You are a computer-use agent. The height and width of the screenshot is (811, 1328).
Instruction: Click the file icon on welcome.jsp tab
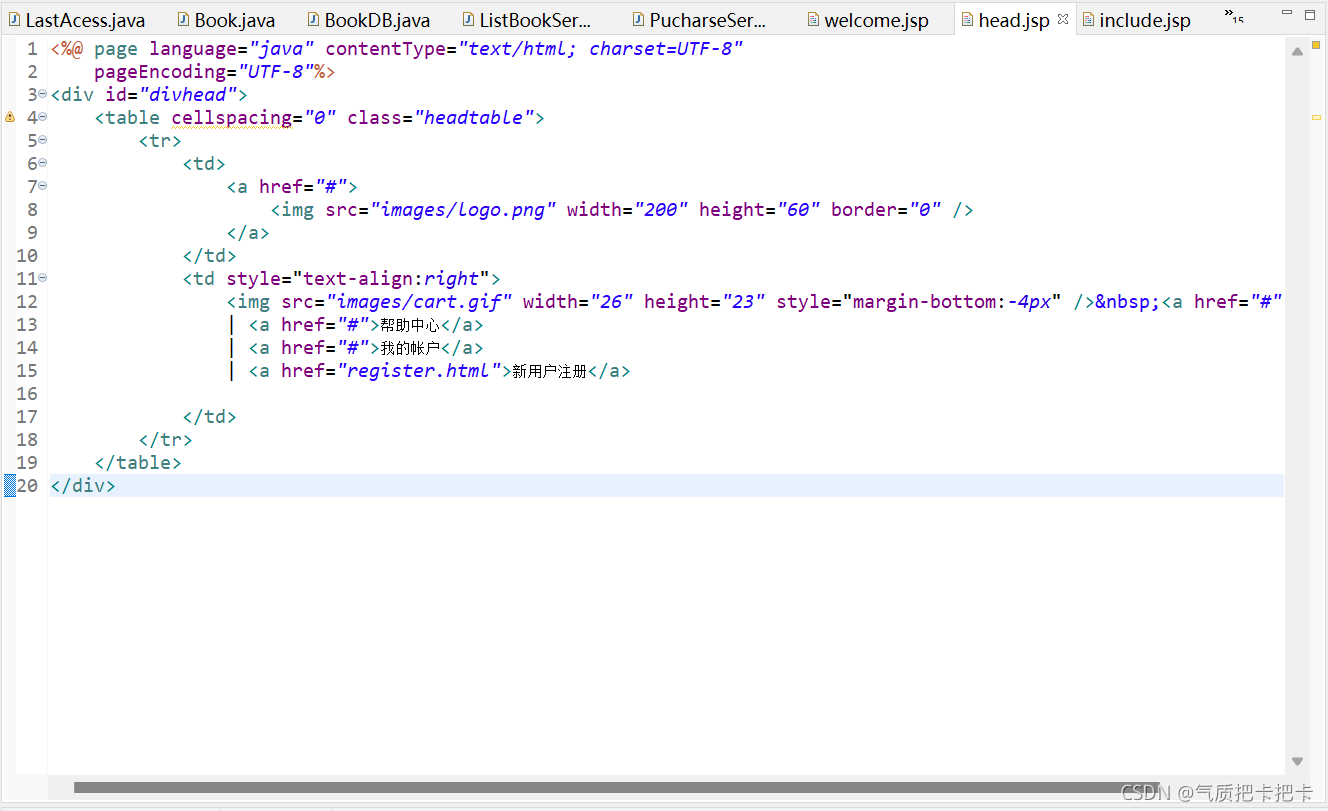click(814, 20)
